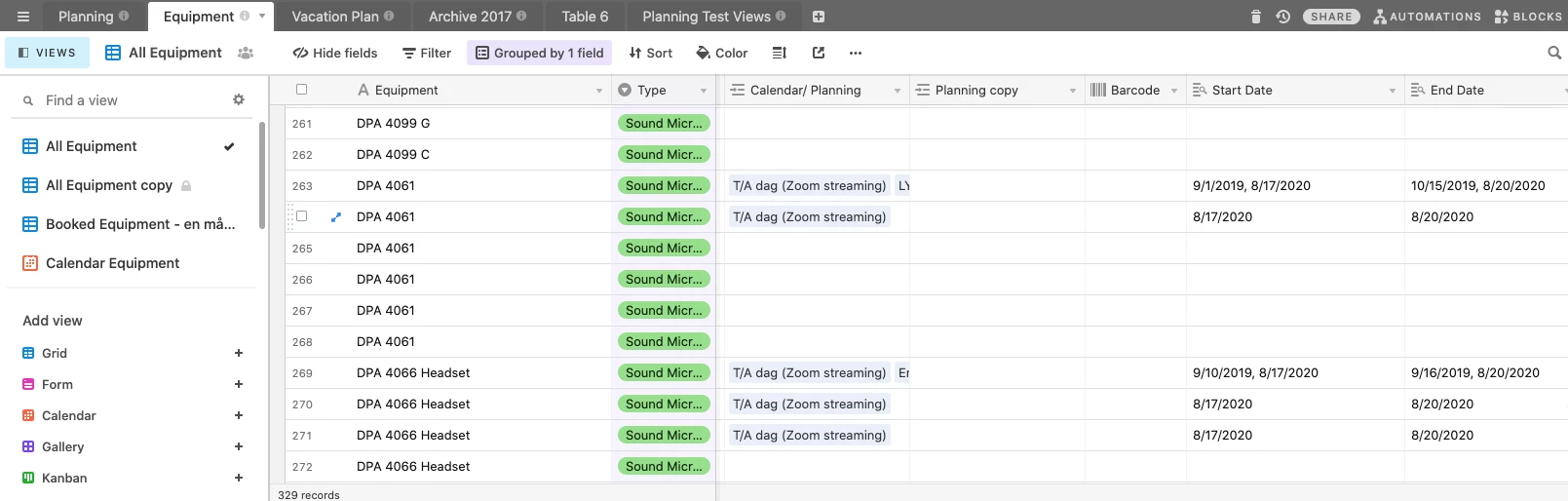Open Barcode column header dropdown
1568x501 pixels.
point(1174,91)
